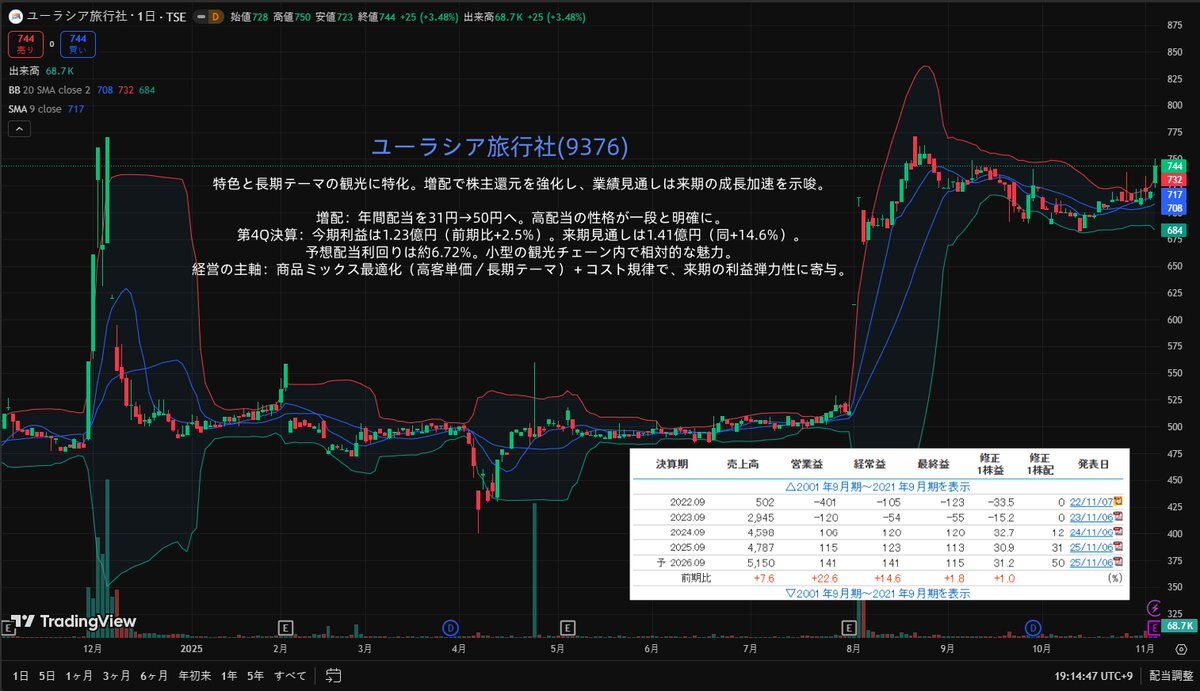The image size is (1200, 691).
Task: Click the PDF icon beside 22/11/07
Action: tap(1116, 501)
